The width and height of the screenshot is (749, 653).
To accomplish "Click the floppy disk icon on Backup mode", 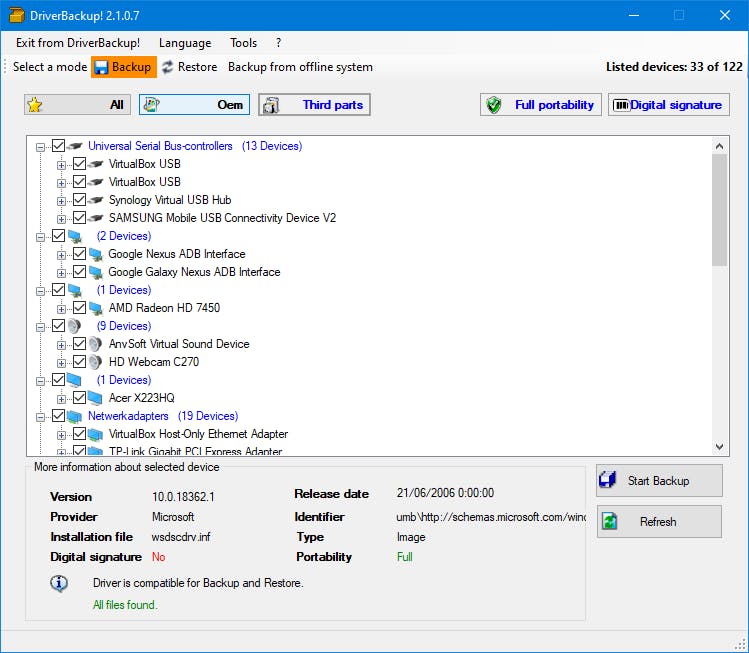I will click(x=101, y=67).
